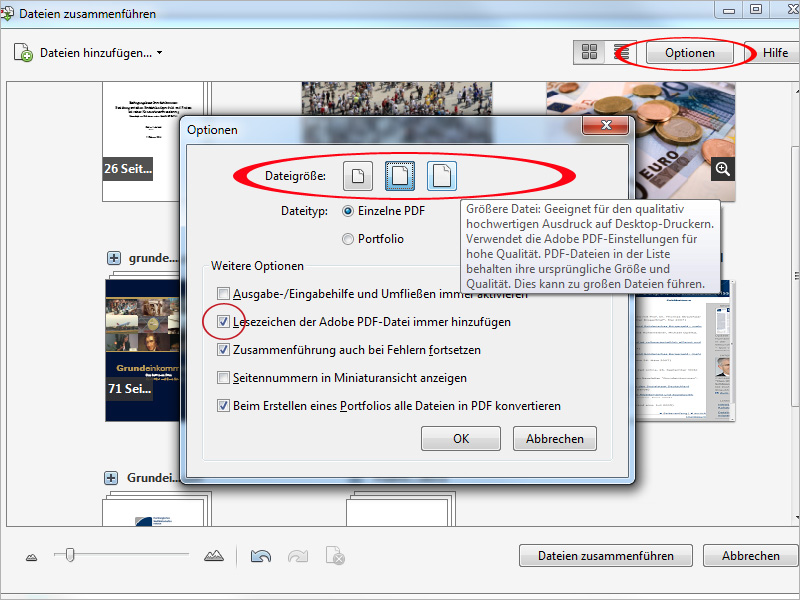Click the undo arrow icon

coord(261,556)
